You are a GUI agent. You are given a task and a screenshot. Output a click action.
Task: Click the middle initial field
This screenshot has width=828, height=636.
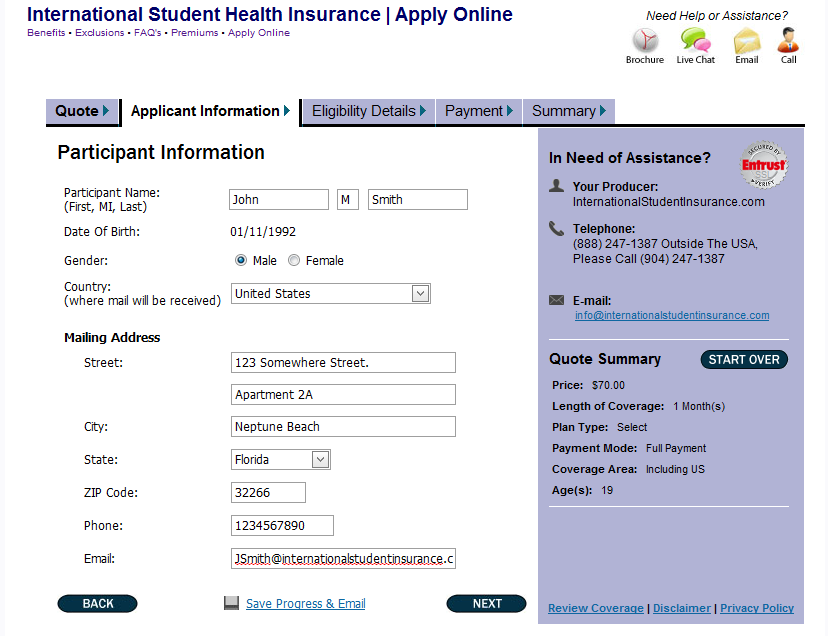tap(348, 200)
